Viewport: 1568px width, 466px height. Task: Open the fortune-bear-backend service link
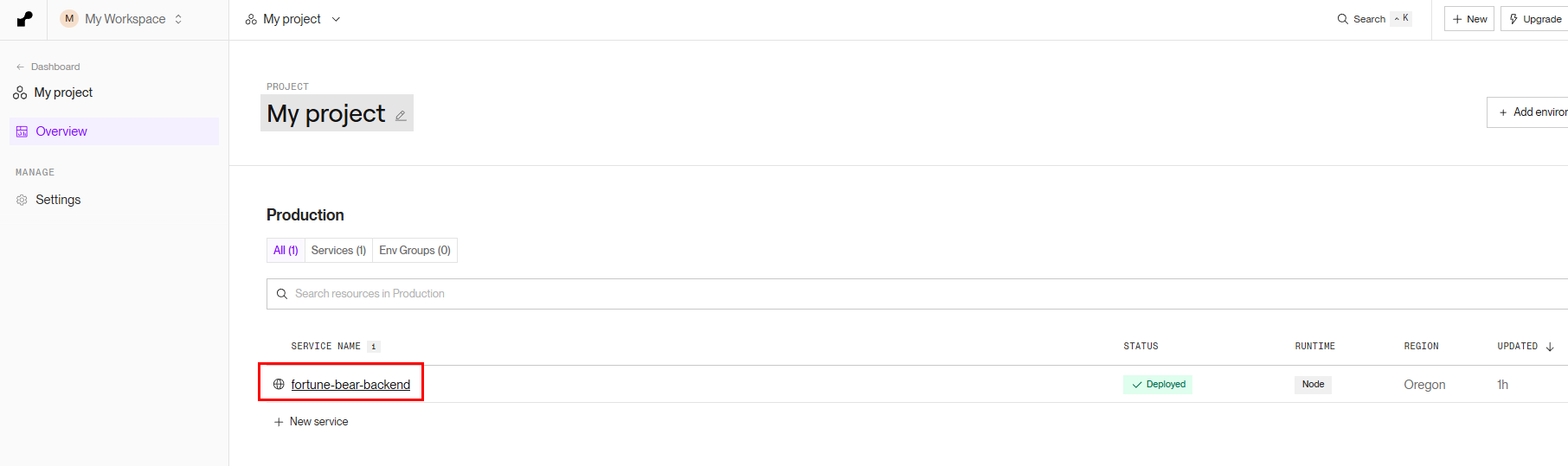tap(350, 385)
